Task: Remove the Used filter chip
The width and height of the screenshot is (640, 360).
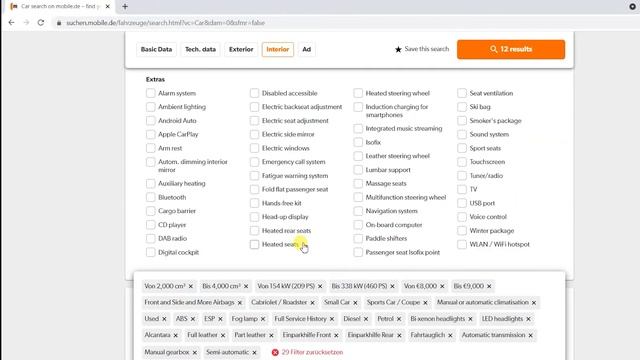Action: (164, 319)
